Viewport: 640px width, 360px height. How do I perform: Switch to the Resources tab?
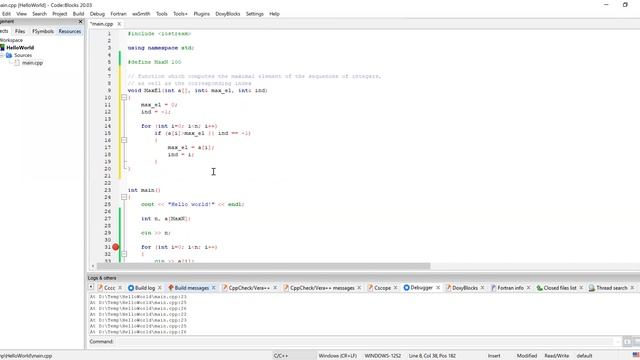70,31
